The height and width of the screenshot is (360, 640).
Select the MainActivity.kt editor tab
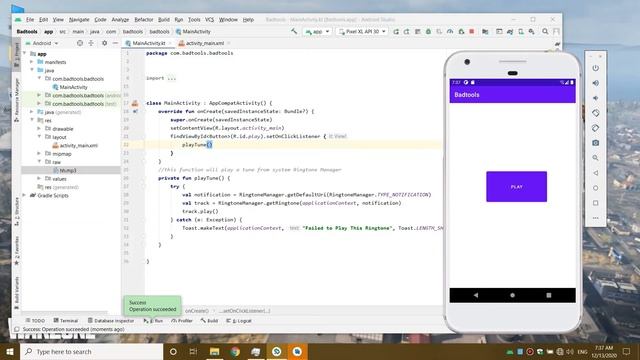pyautogui.click(x=149, y=43)
